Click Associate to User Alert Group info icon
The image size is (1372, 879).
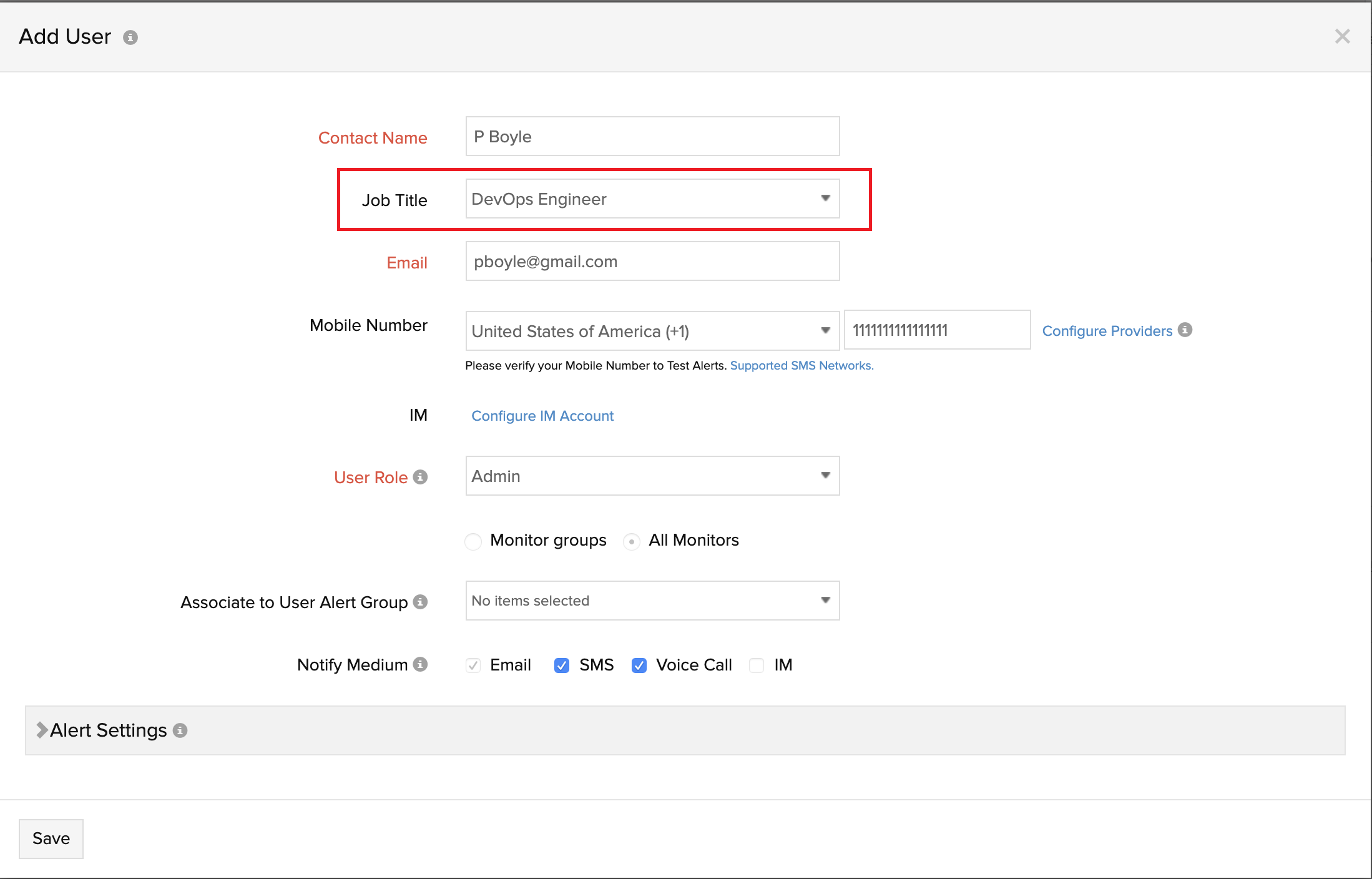pyautogui.click(x=421, y=602)
